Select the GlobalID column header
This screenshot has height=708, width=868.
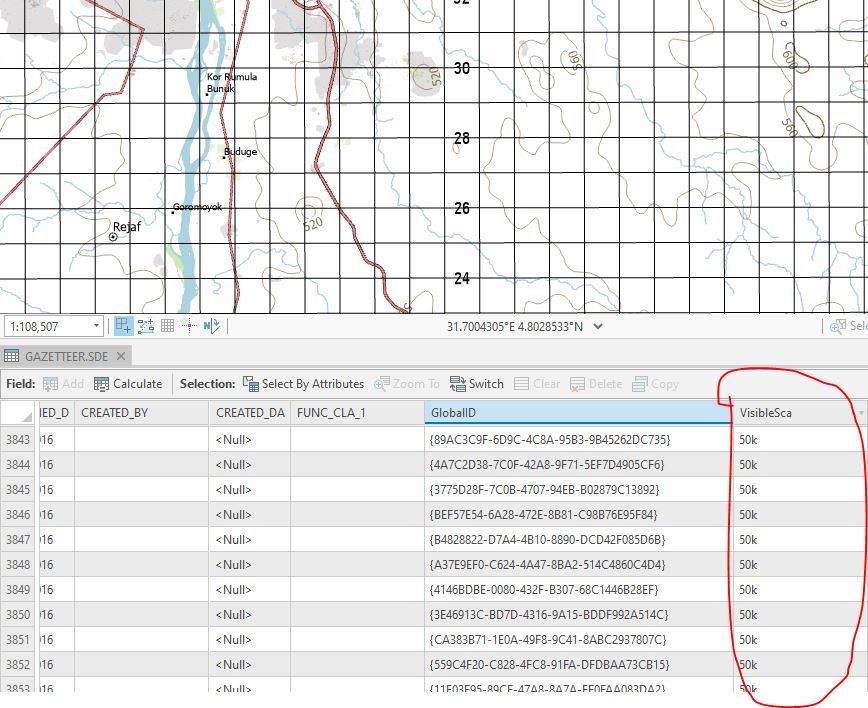tap(578, 413)
